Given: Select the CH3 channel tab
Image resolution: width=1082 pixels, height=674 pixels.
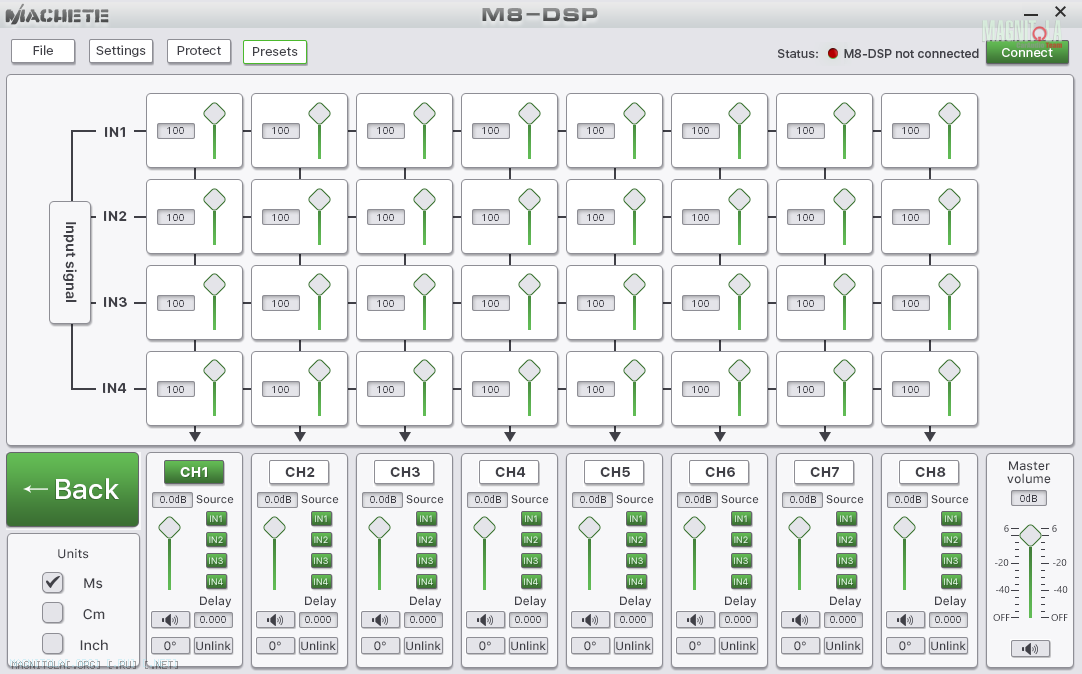Looking at the screenshot, I should (x=404, y=473).
